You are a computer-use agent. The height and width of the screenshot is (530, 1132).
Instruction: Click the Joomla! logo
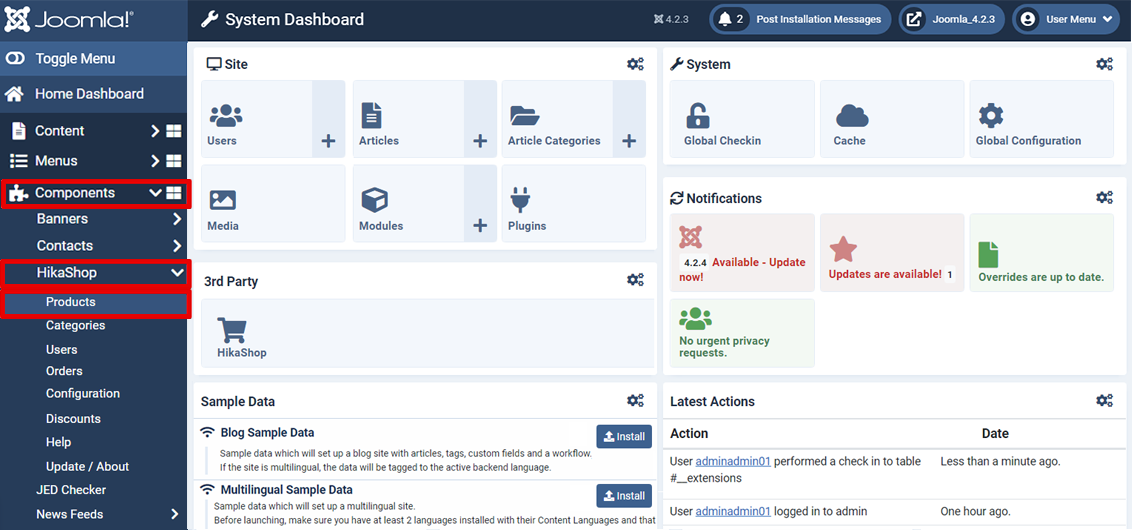pos(69,19)
